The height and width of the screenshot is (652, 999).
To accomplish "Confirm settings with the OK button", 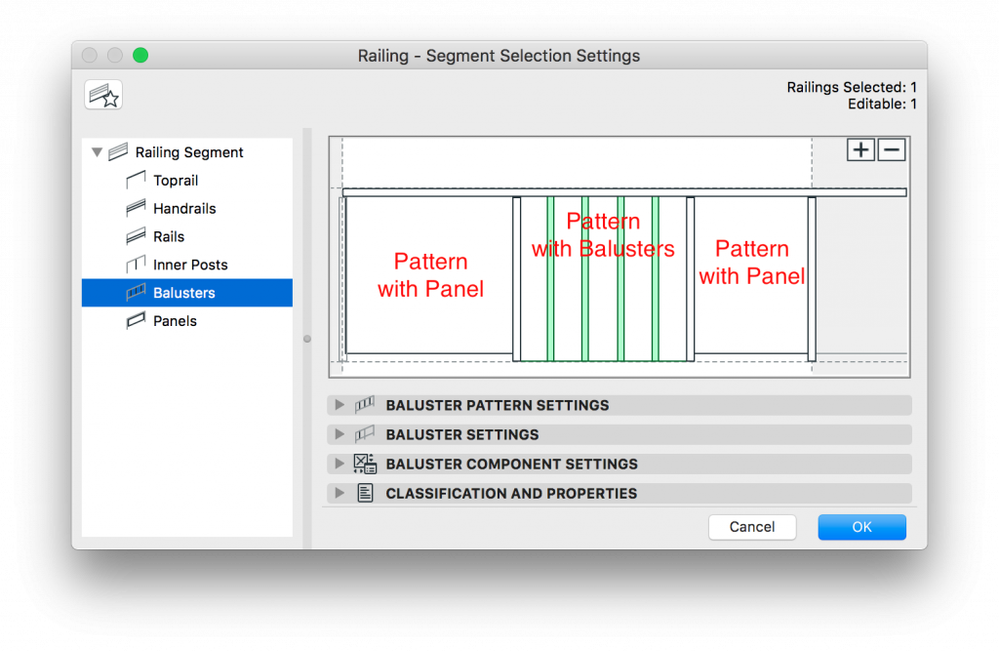I will coord(861,527).
